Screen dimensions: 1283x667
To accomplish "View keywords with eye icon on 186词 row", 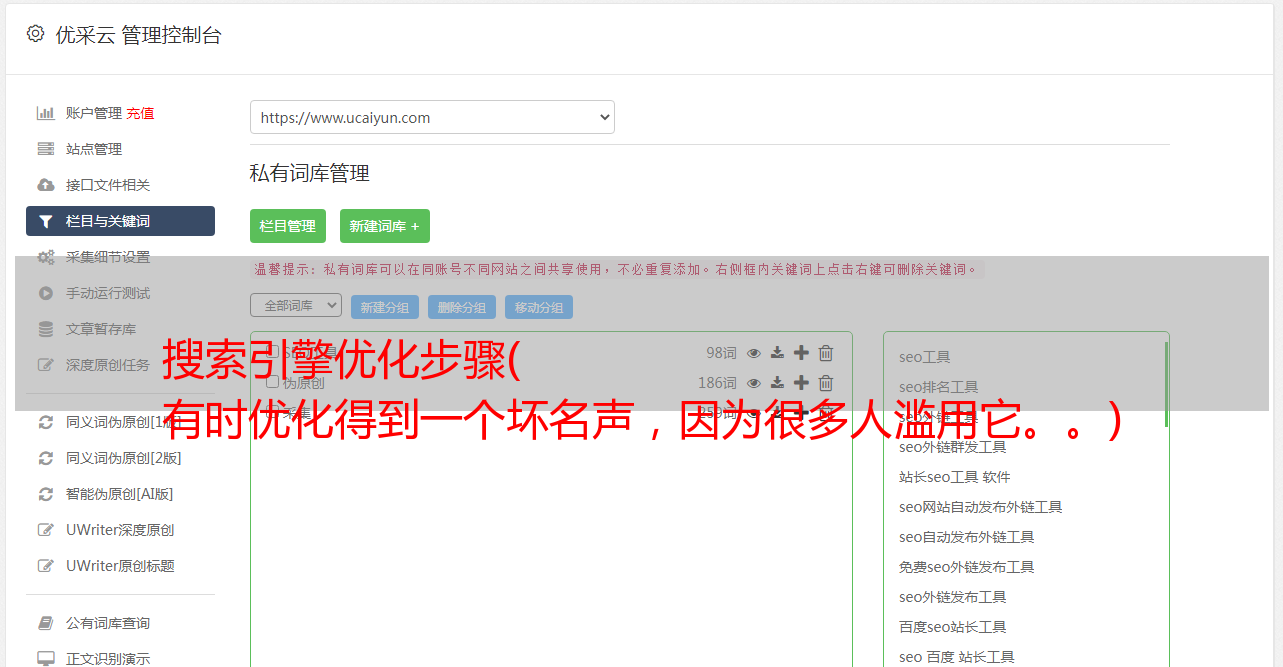I will tap(754, 383).
